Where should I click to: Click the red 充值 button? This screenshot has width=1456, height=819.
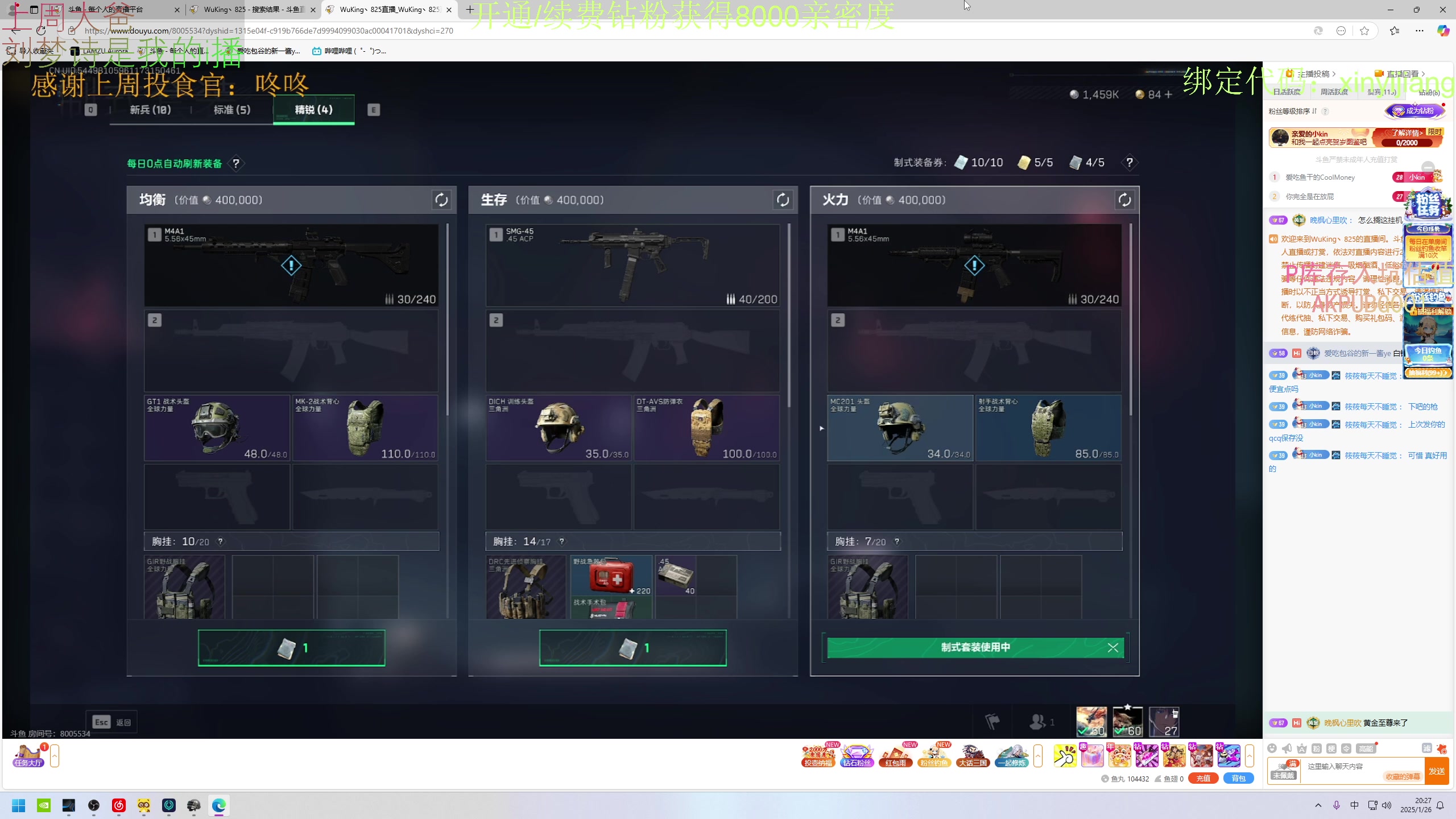1203,779
